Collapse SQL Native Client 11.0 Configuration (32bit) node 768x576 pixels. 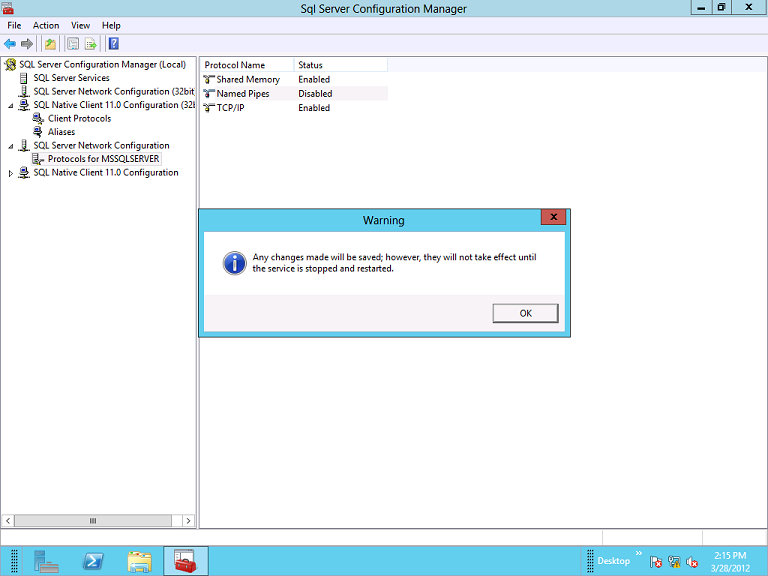click(11, 105)
